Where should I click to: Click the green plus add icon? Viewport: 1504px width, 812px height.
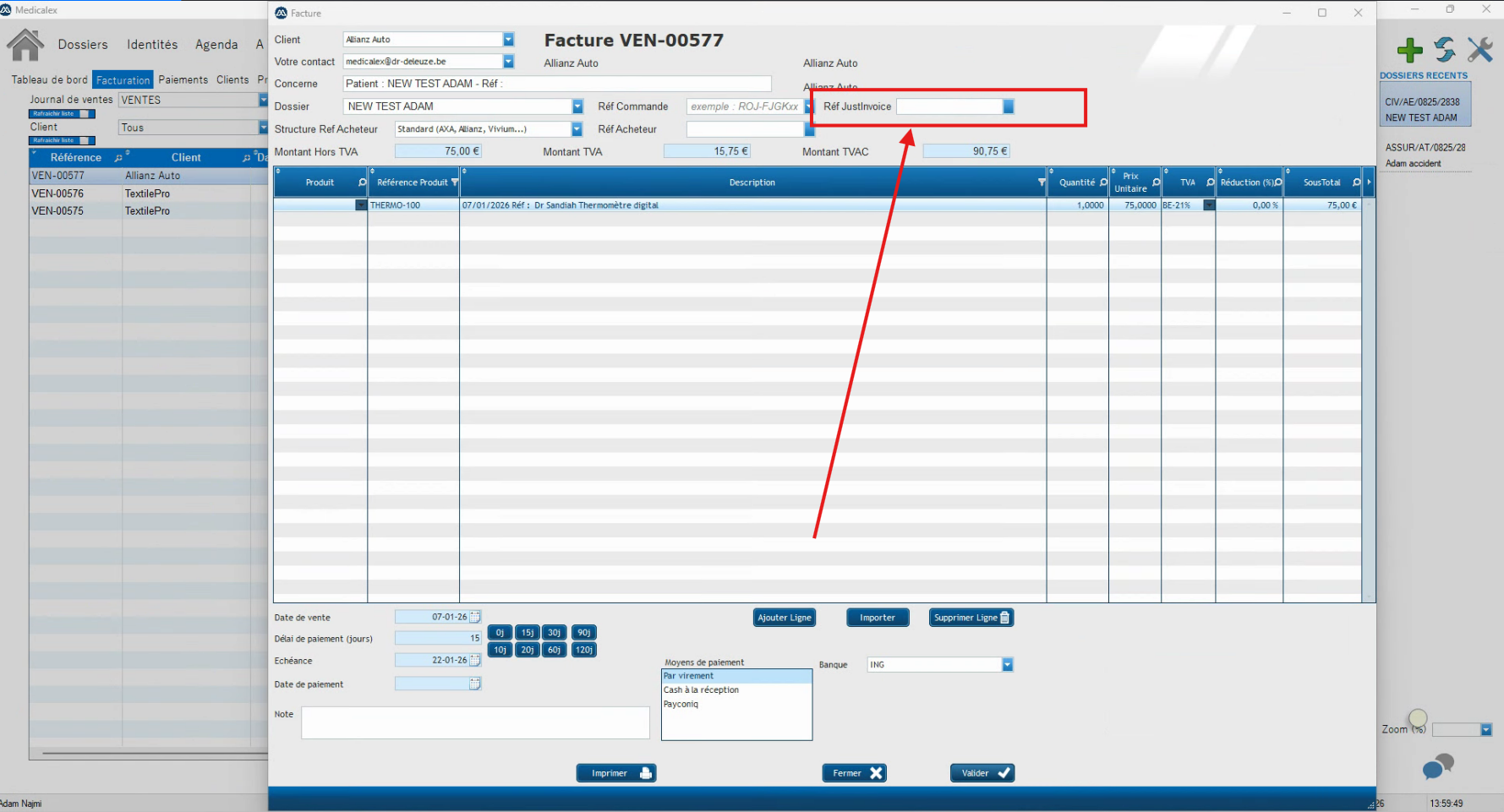[x=1409, y=50]
